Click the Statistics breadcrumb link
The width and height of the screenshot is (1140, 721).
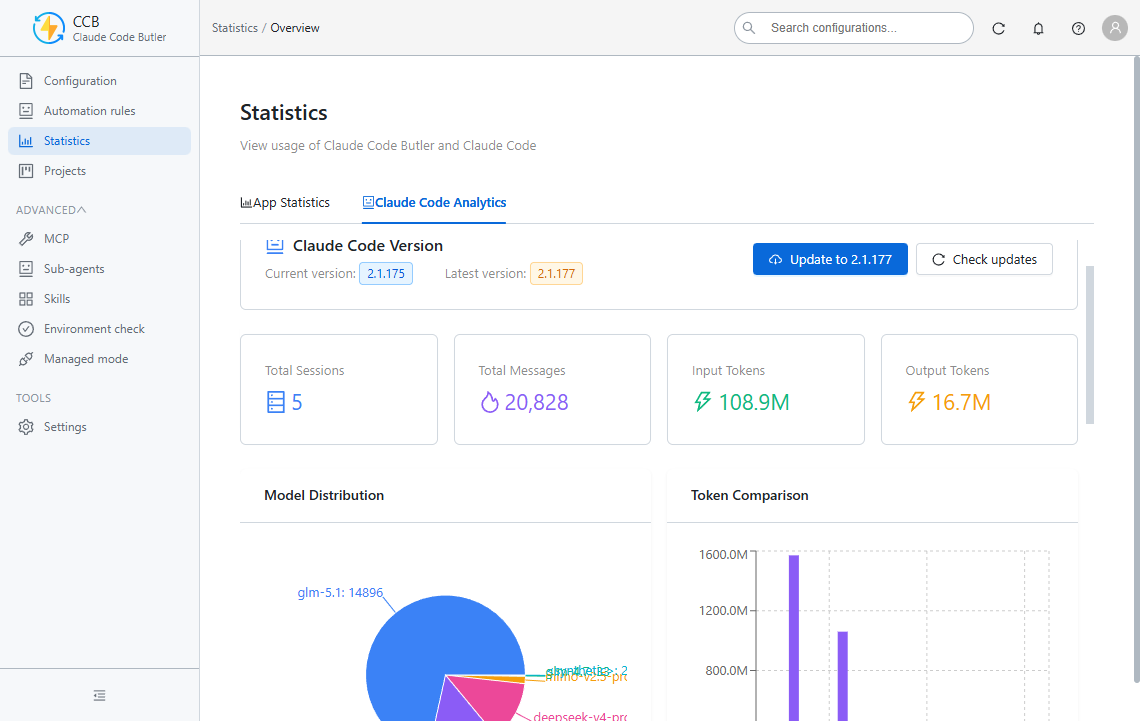tap(235, 28)
